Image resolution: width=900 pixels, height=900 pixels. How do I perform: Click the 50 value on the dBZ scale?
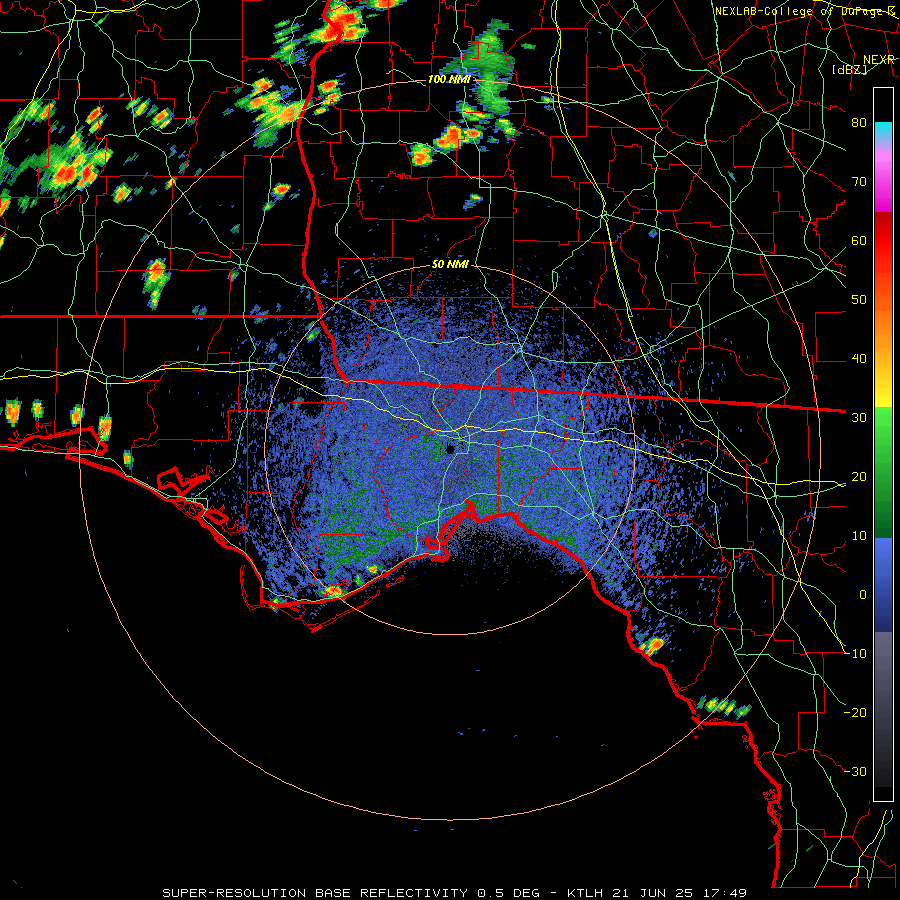click(859, 300)
